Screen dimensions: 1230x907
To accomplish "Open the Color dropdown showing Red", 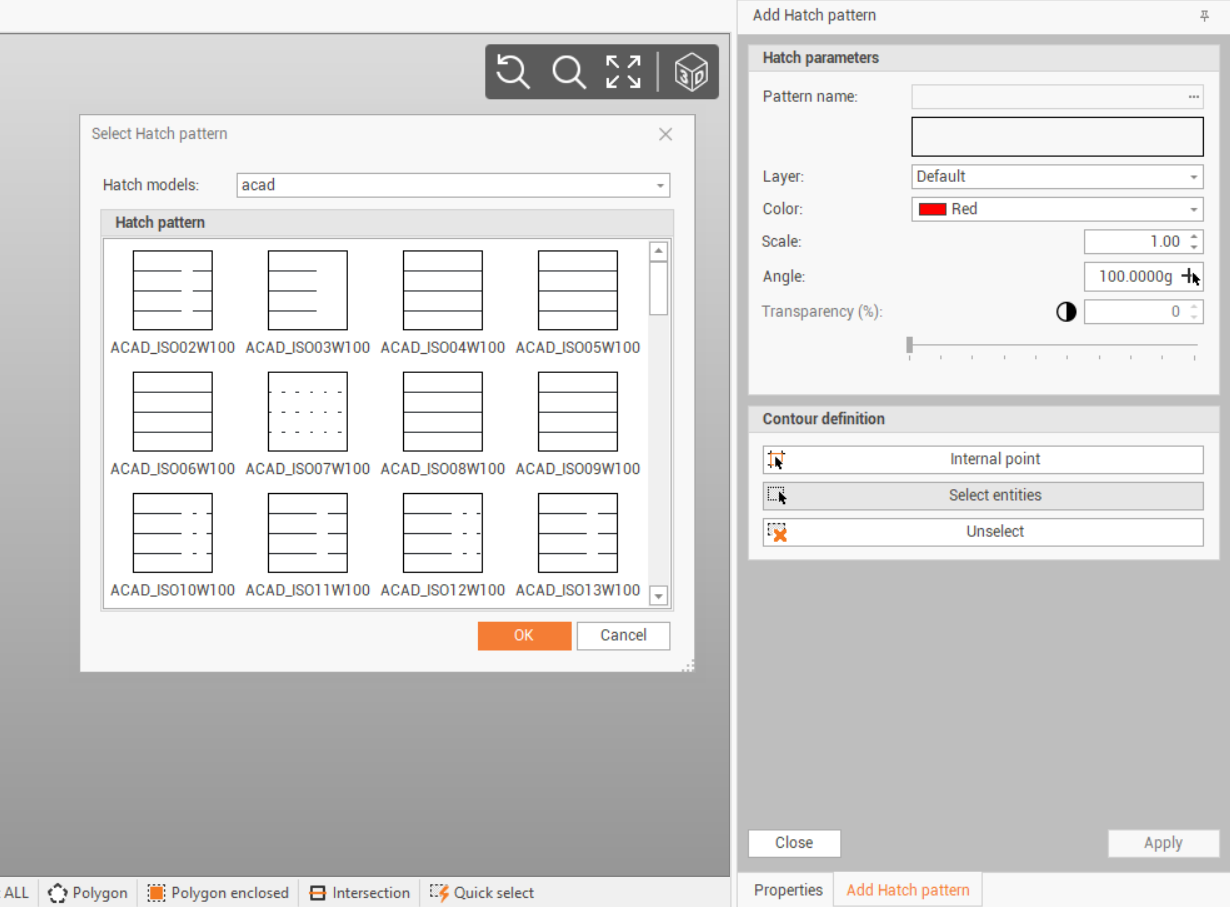I will coord(1194,210).
